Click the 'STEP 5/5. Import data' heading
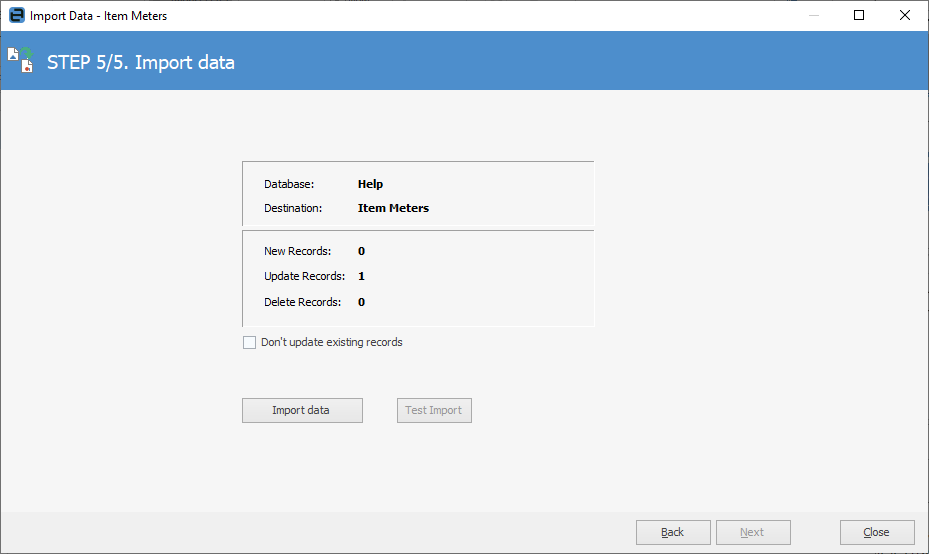The image size is (929, 554). (141, 63)
